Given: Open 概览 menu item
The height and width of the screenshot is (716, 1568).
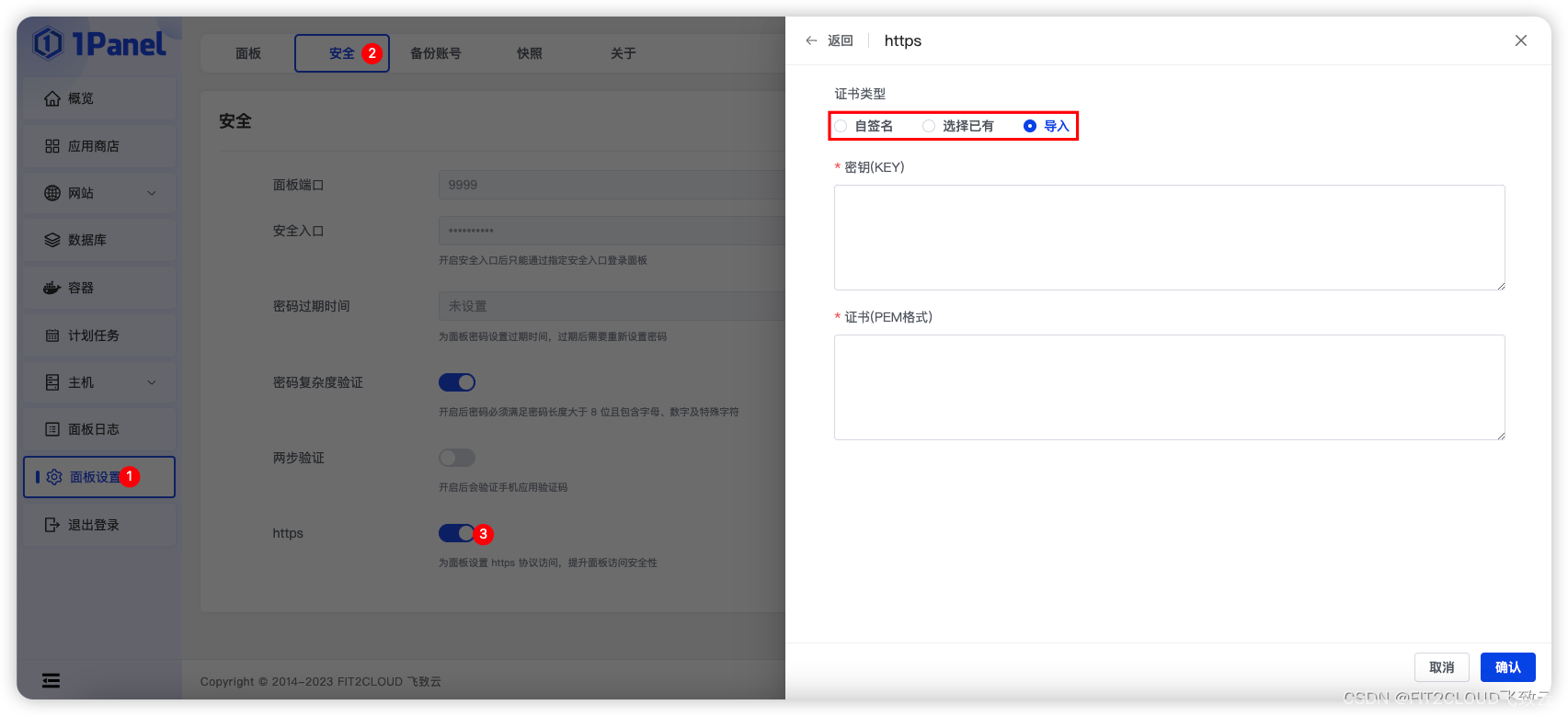Looking at the screenshot, I should (99, 98).
